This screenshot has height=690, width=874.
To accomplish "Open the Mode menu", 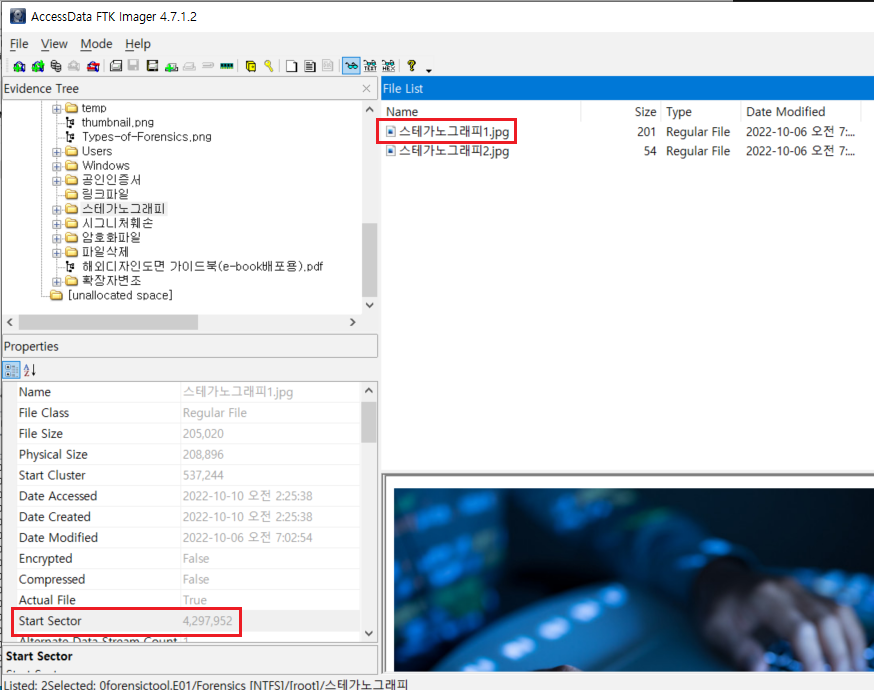I will coord(96,44).
